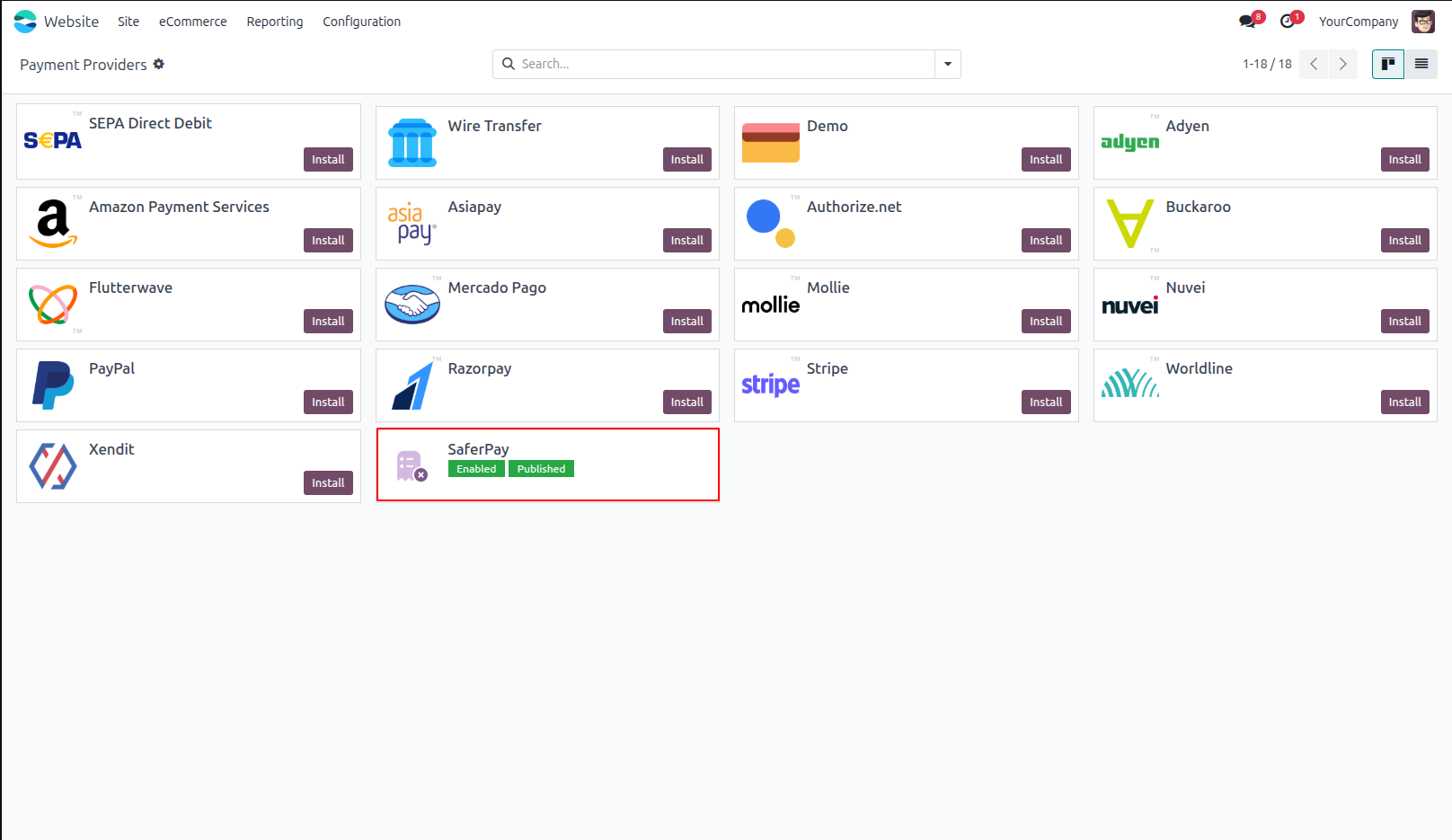Click the Demo credit card icon
This screenshot has height=840, width=1452.
click(771, 143)
